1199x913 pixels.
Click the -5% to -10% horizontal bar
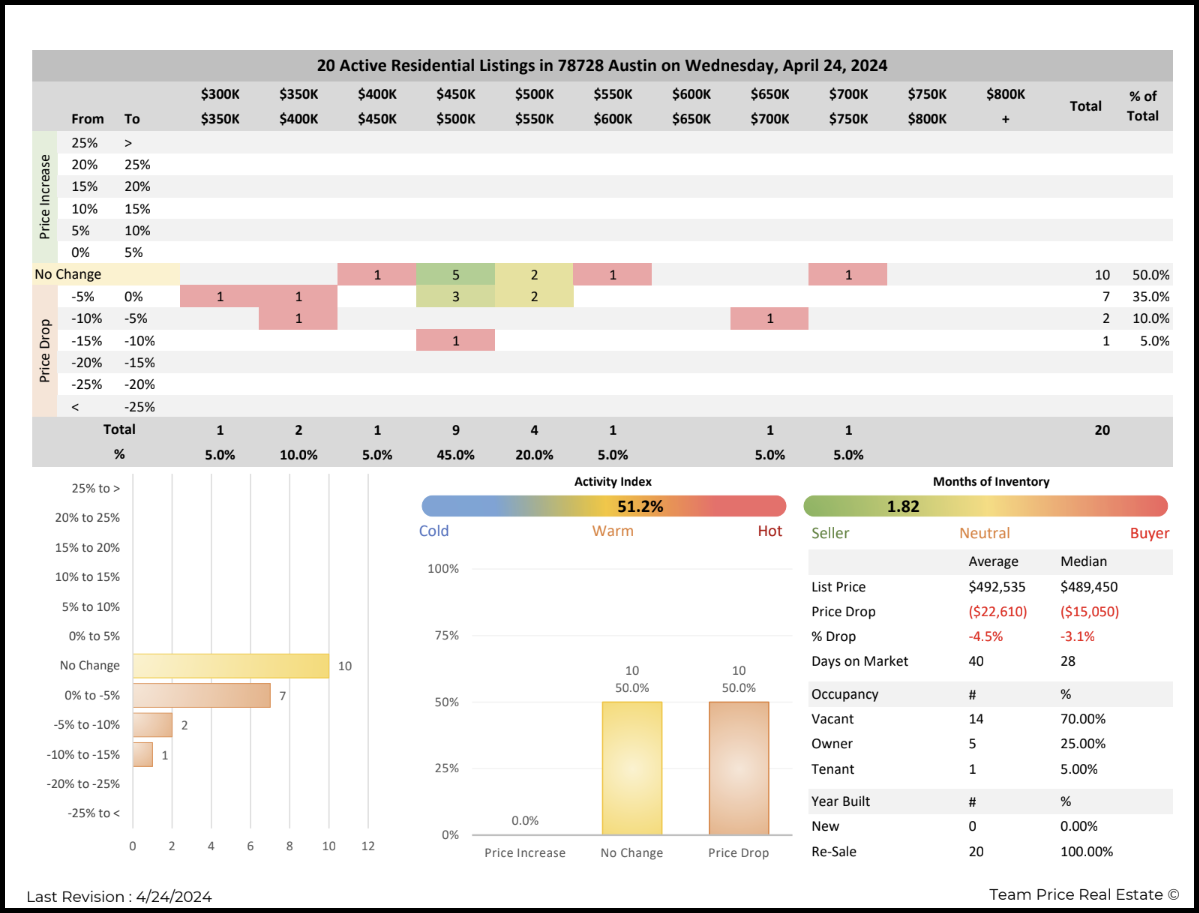tap(152, 725)
